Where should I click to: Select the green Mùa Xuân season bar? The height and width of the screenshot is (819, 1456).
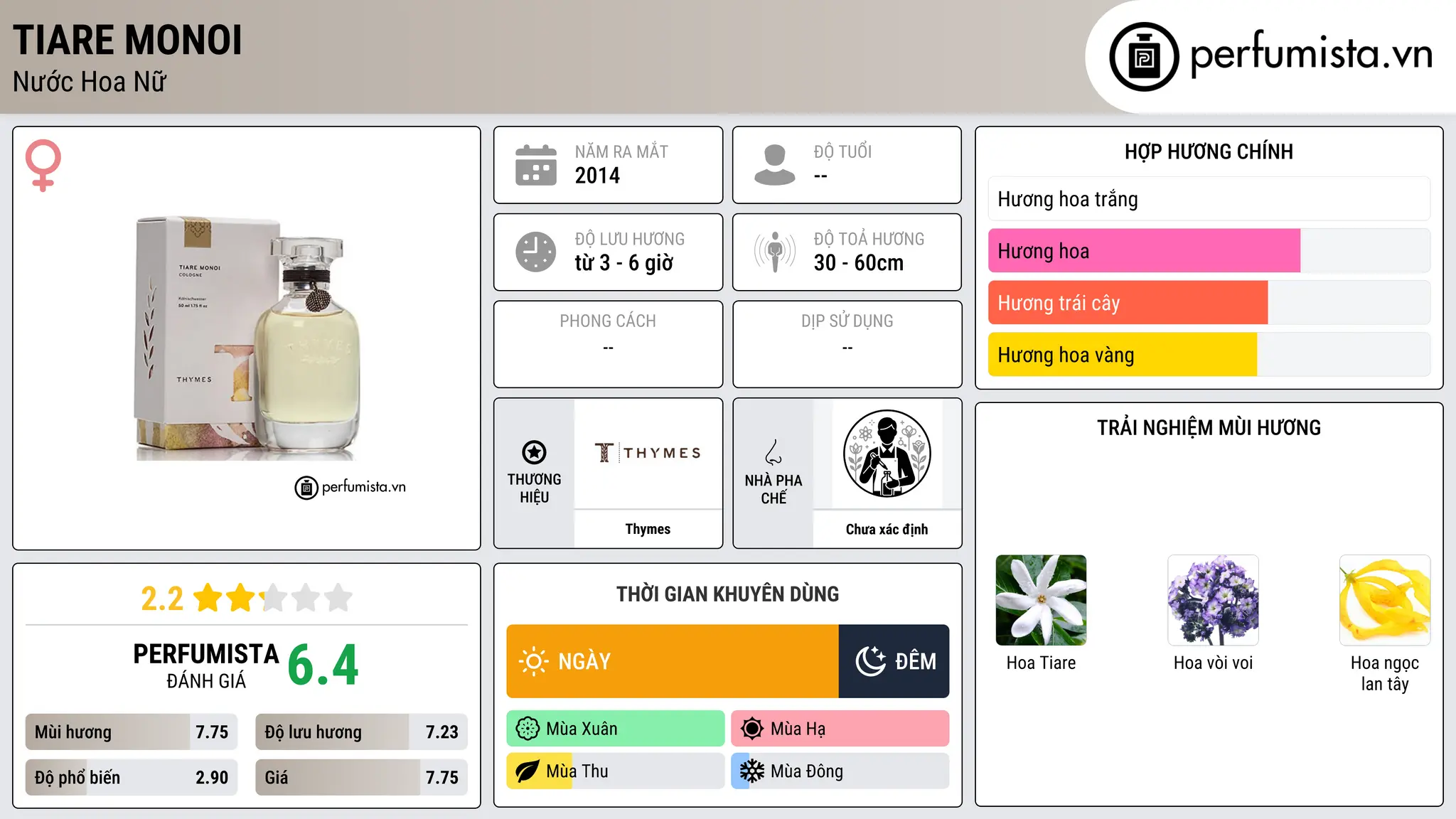(616, 729)
